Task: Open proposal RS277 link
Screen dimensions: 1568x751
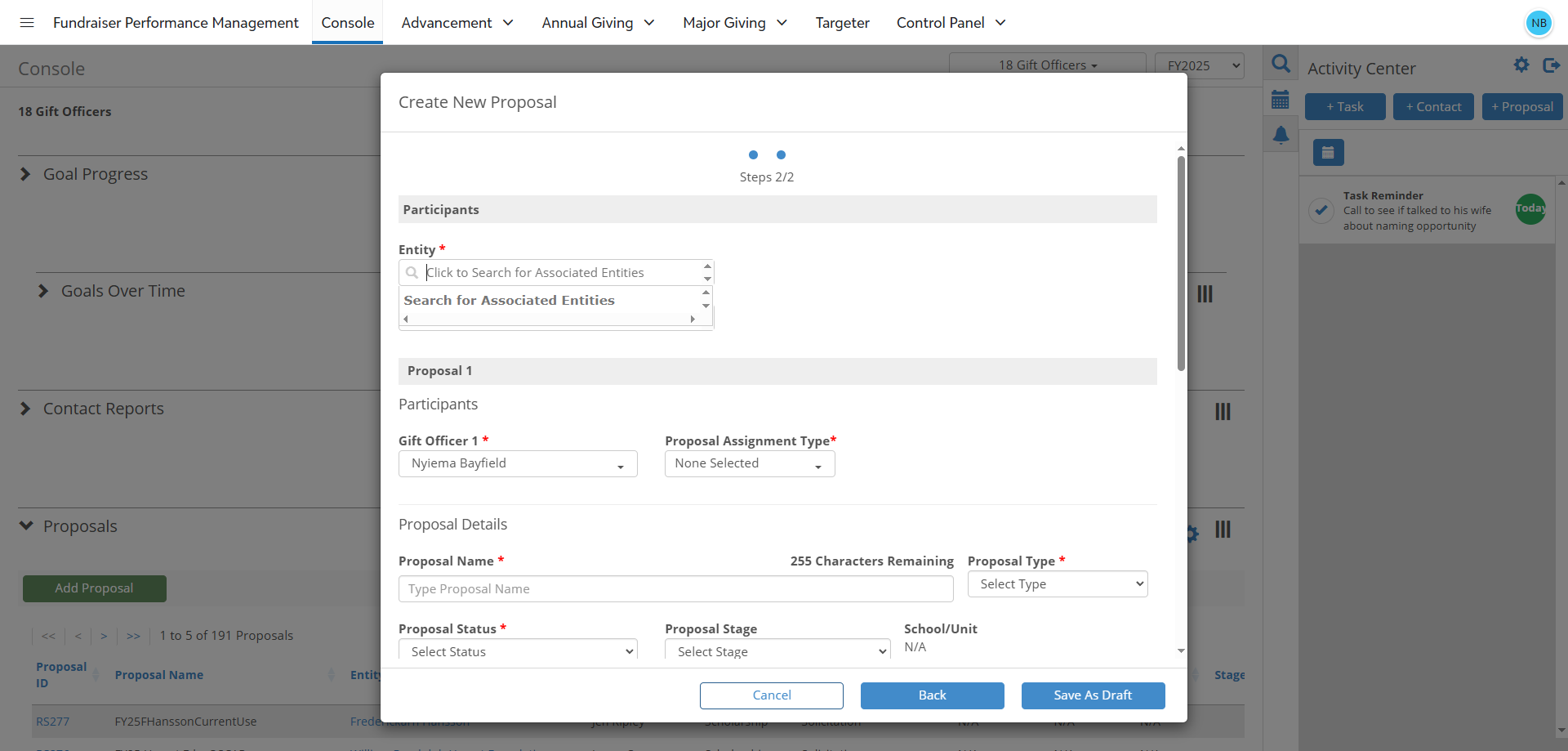Action: pos(52,722)
